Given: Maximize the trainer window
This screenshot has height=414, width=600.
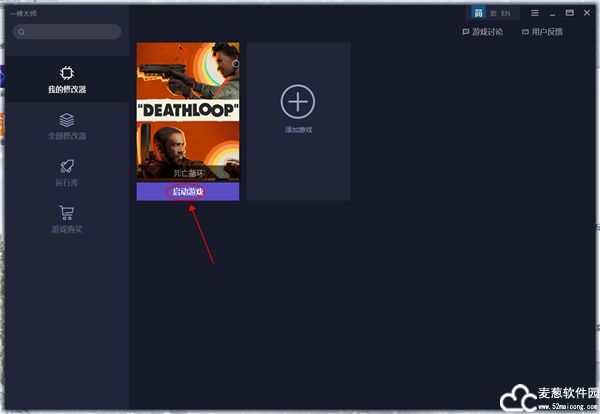Looking at the screenshot, I should (569, 13).
